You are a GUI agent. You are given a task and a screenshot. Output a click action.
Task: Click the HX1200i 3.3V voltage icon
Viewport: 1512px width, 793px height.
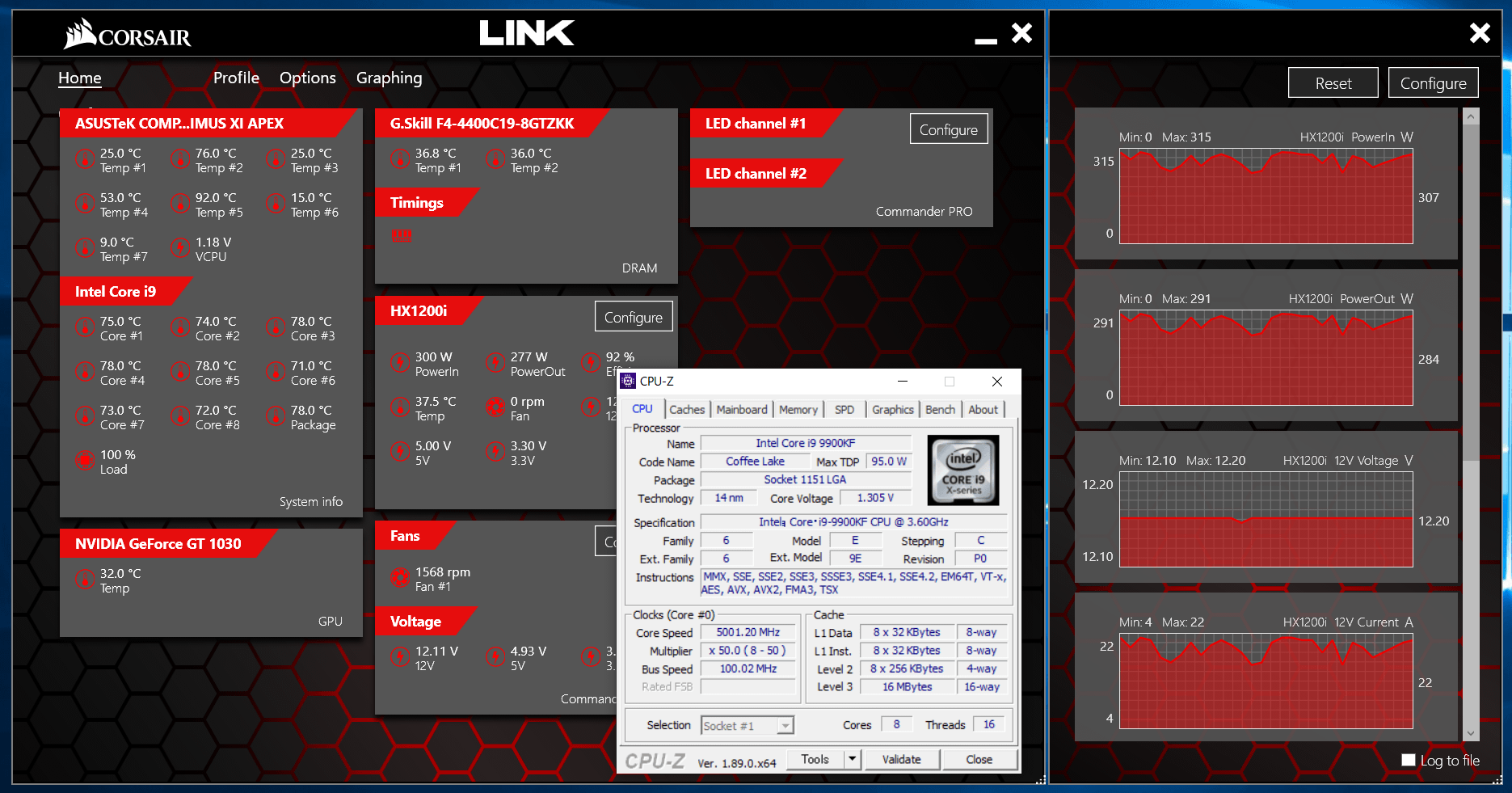pyautogui.click(x=495, y=452)
